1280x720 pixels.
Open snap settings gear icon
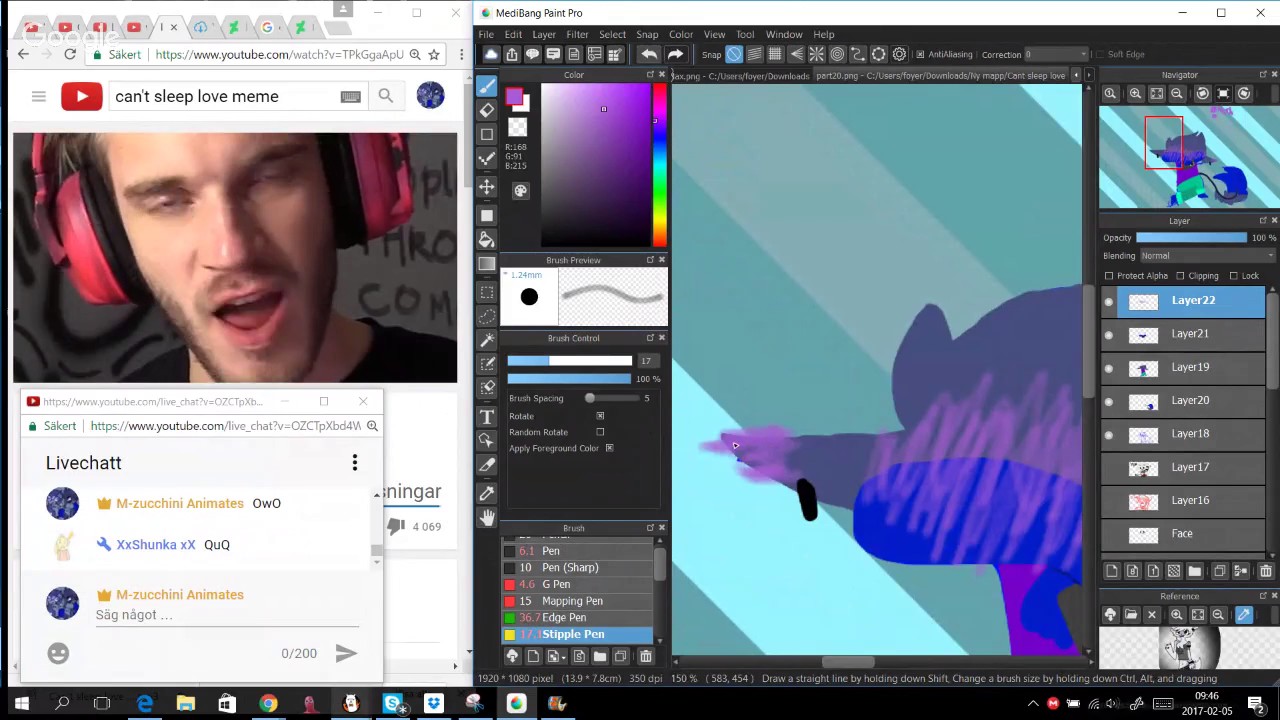pos(899,54)
